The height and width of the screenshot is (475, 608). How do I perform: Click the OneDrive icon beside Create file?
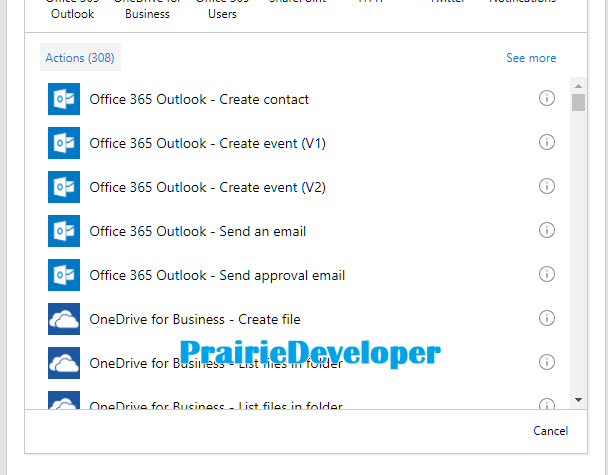coord(64,319)
